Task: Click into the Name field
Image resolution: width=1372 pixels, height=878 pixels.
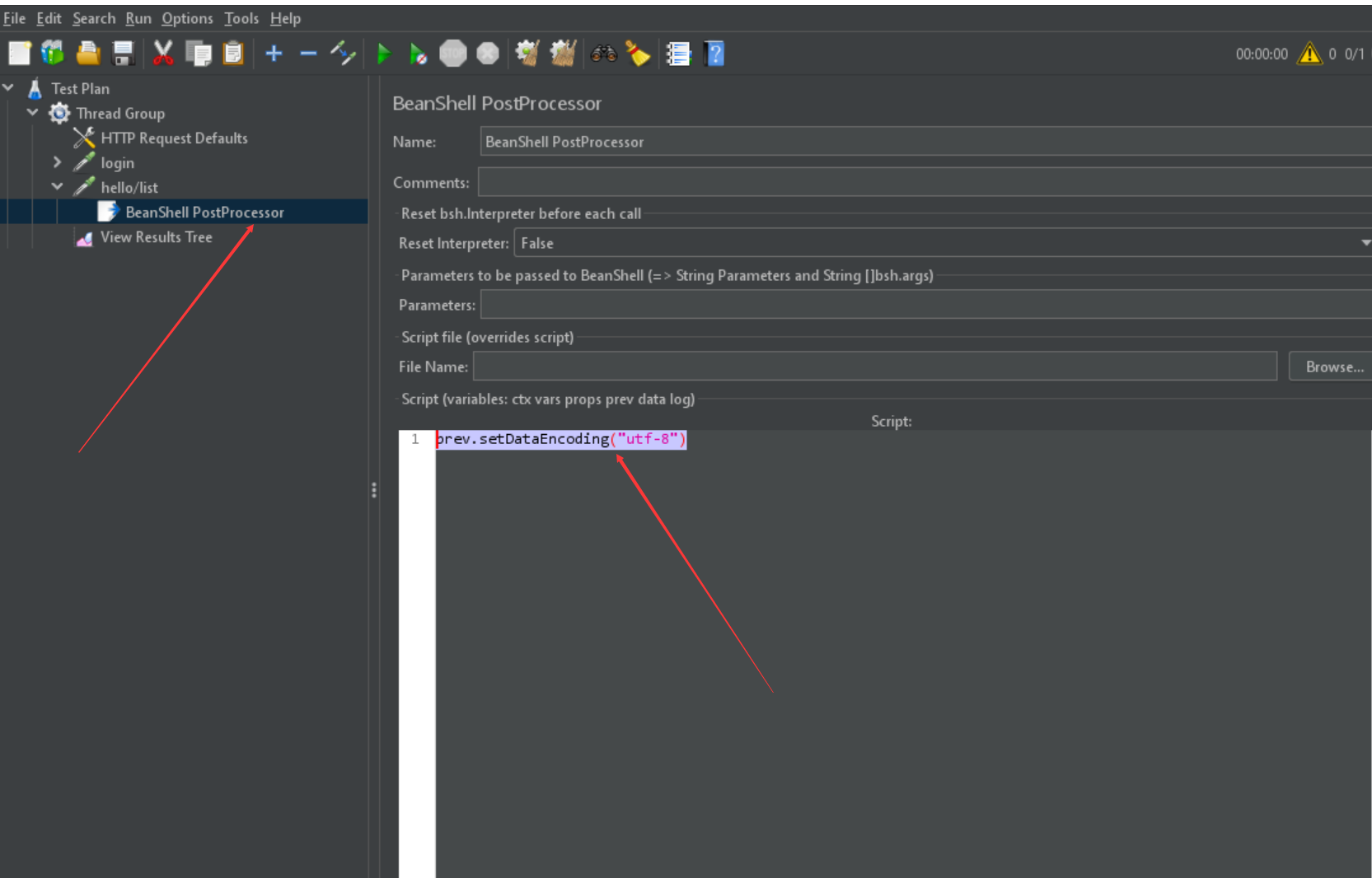Action: [x=925, y=142]
